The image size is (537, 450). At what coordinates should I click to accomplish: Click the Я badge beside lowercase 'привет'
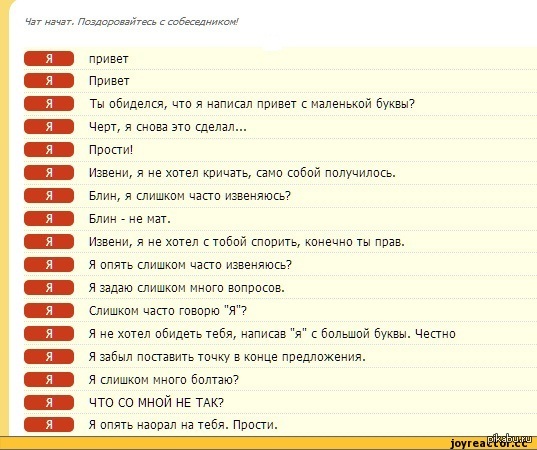[49, 59]
